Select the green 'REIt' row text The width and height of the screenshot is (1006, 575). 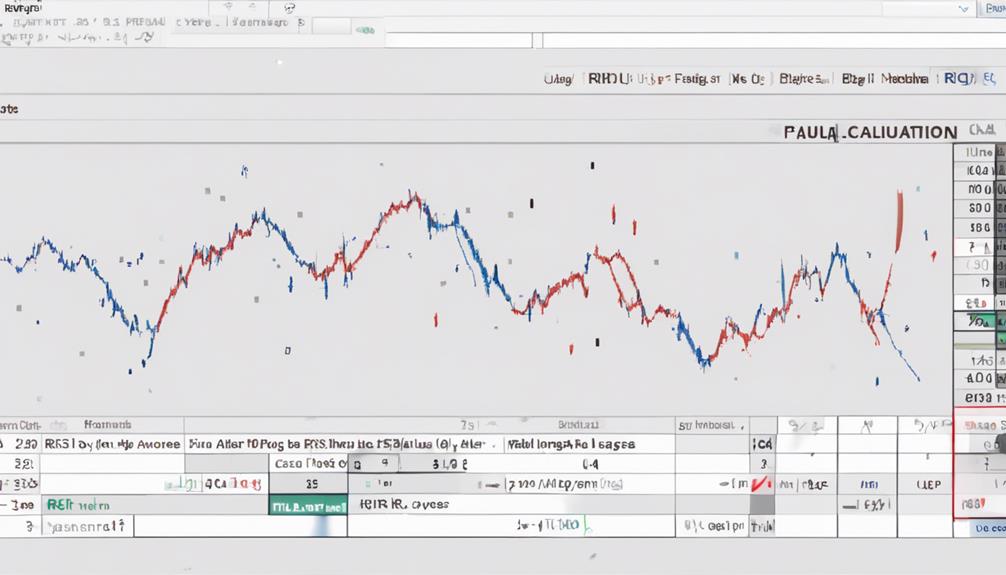(x=78, y=505)
